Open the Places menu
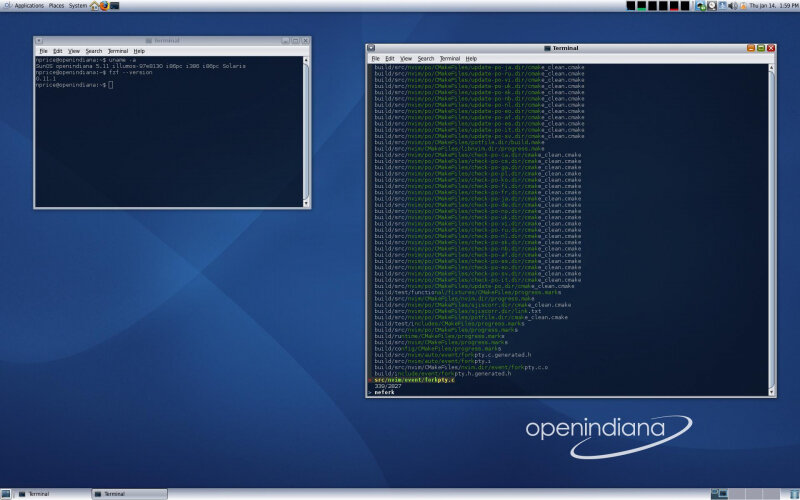The height and width of the screenshot is (500, 800). tap(56, 6)
